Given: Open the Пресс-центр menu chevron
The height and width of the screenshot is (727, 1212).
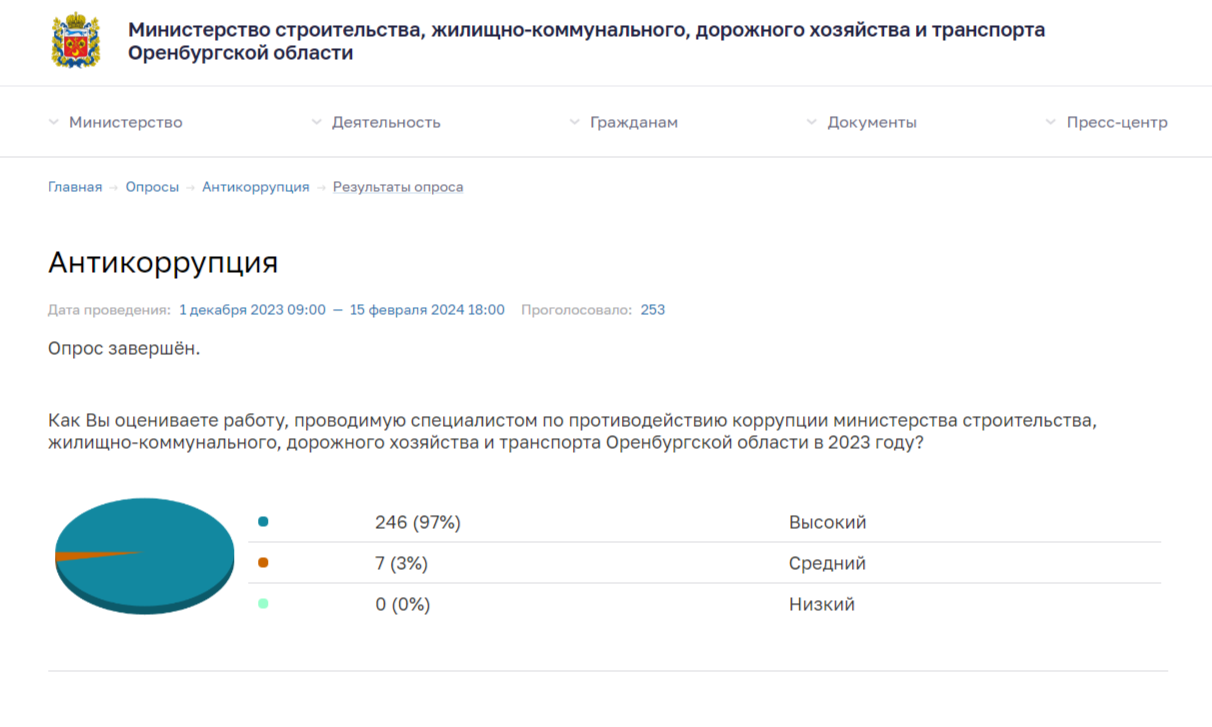Looking at the screenshot, I should [1051, 122].
